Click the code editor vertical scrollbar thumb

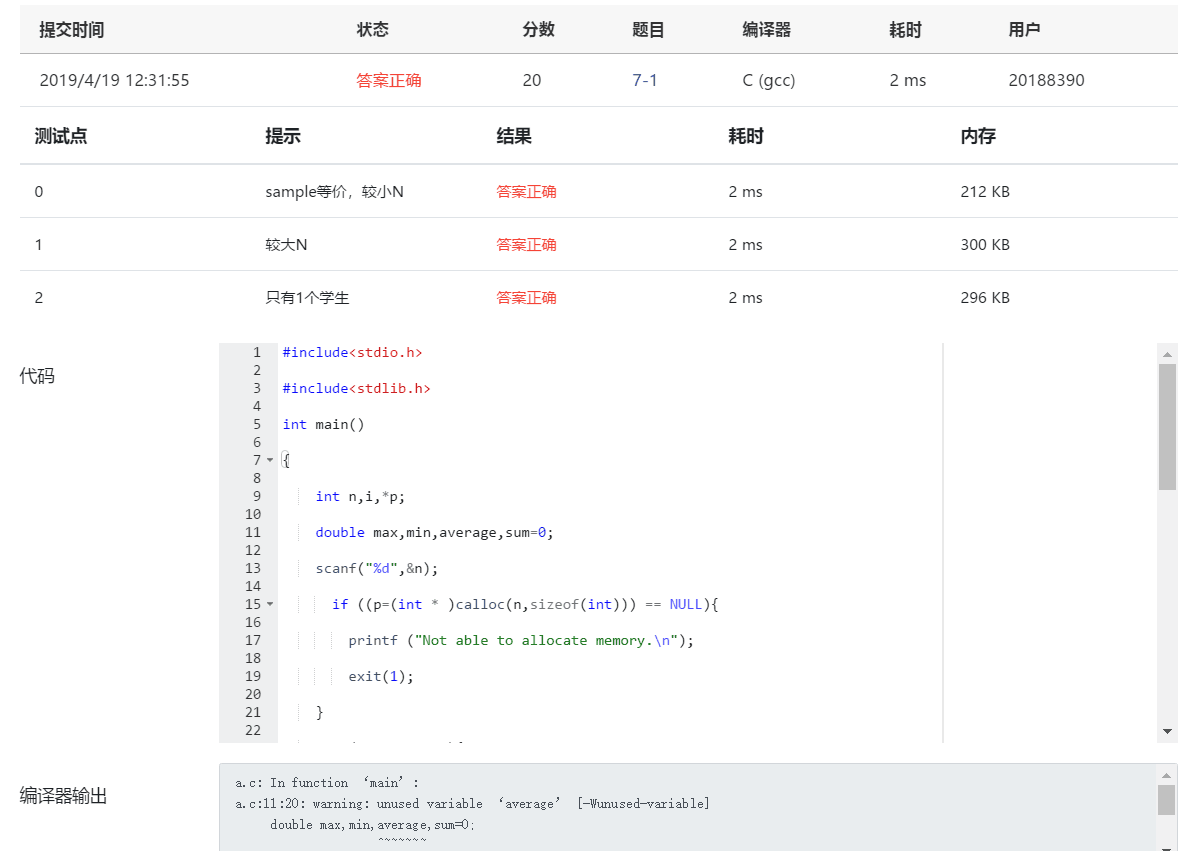[1167, 426]
